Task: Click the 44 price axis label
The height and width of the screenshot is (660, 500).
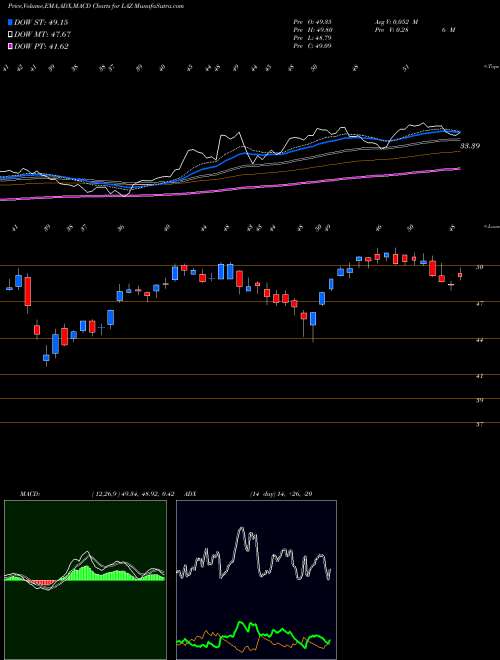Action: pos(480,340)
